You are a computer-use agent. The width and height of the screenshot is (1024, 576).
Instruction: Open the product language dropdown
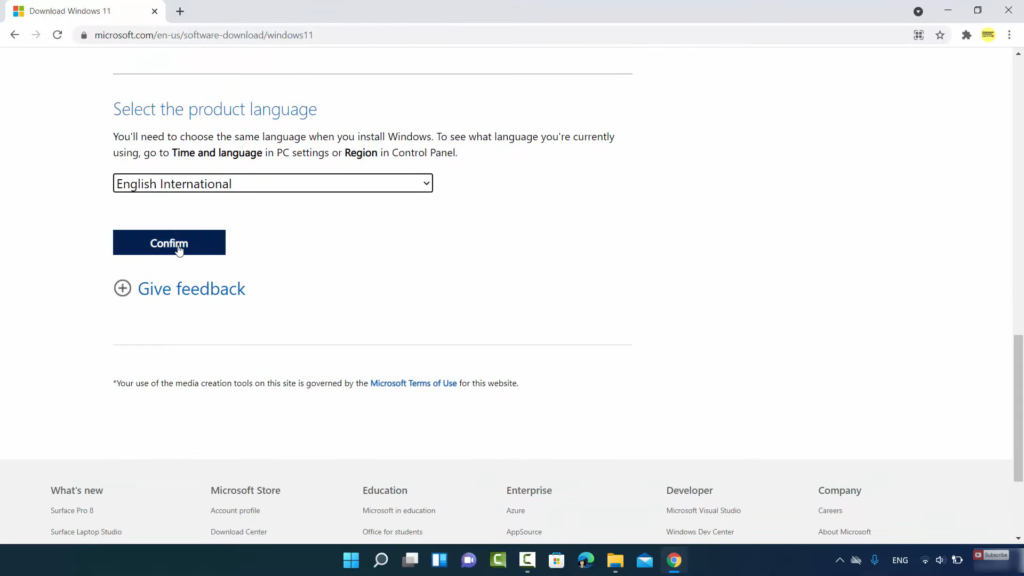pyautogui.click(x=272, y=184)
